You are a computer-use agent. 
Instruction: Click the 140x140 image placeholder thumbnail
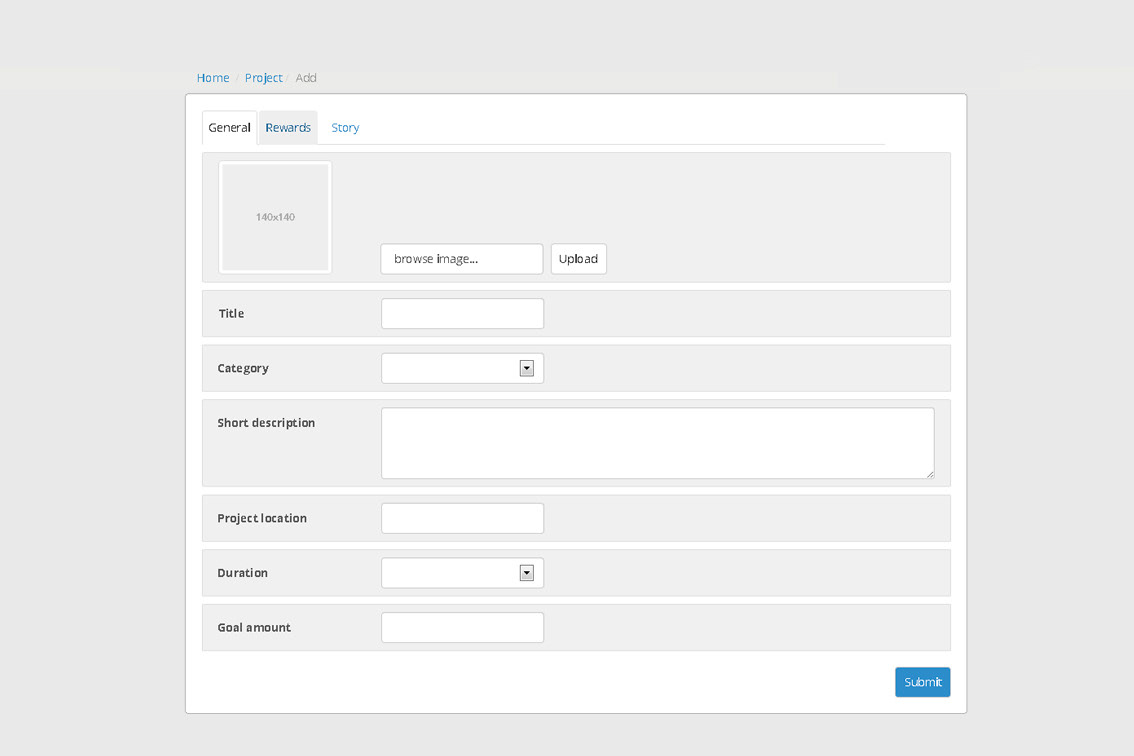(x=275, y=217)
